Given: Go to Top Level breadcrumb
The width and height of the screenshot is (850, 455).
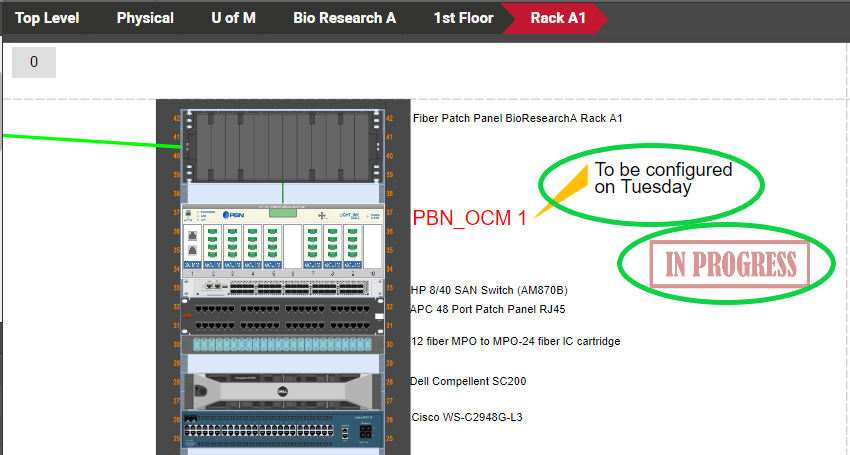Looking at the screenshot, I should (47, 18).
